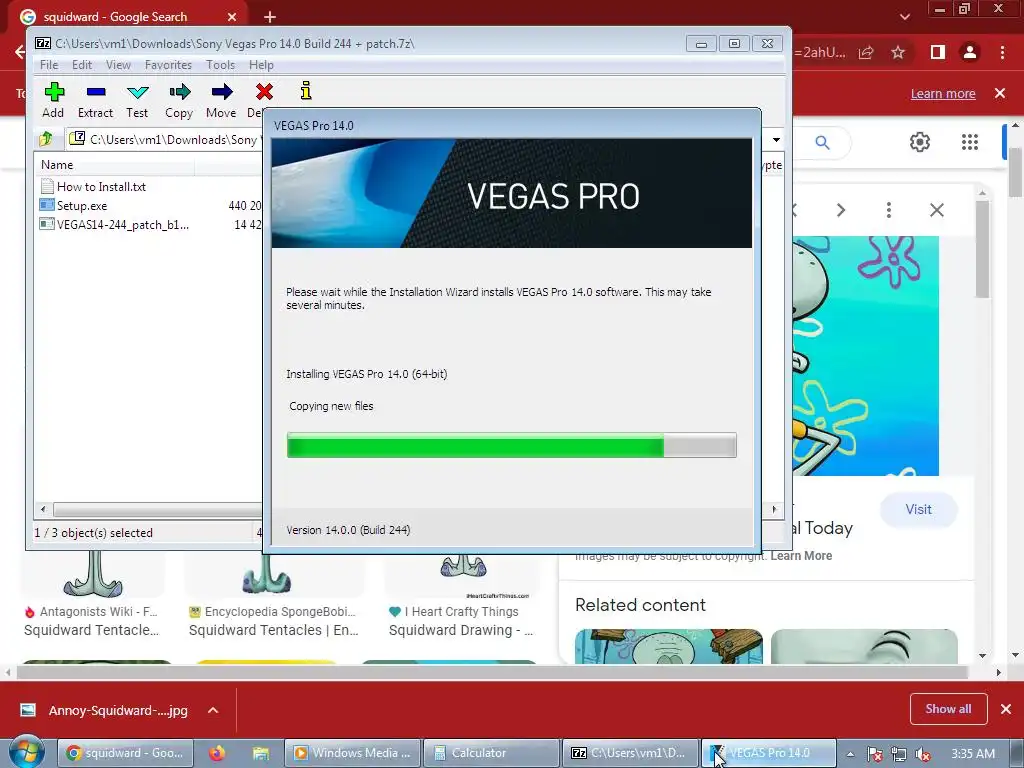Open Antagonists Wiki Squidward Tentacle result
This screenshot has width=1024, height=768.
pyautogui.click(x=91, y=630)
